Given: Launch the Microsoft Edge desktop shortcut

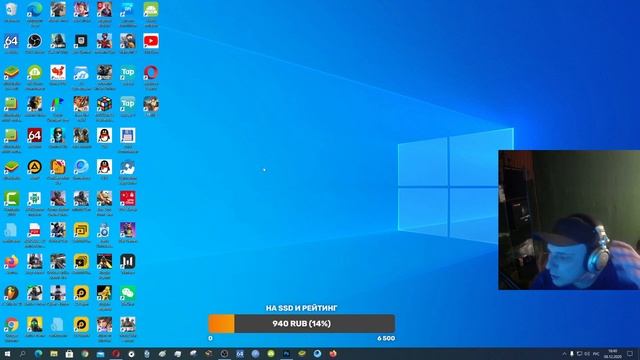Looking at the screenshot, I should pos(35,9).
